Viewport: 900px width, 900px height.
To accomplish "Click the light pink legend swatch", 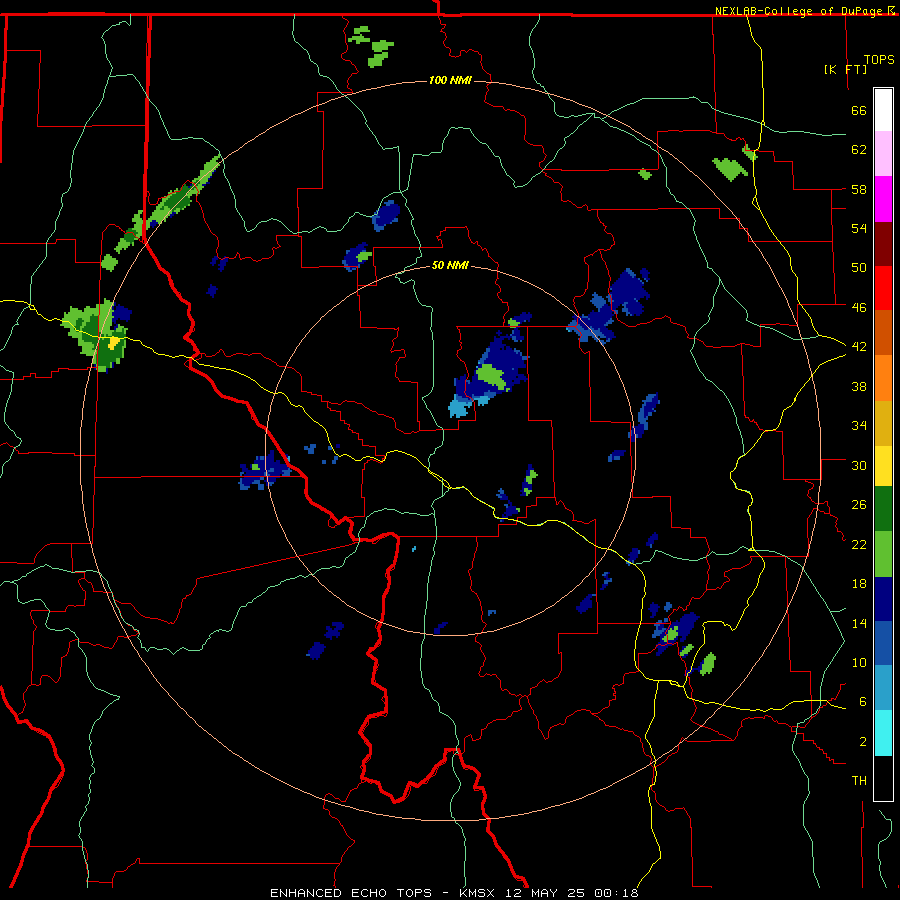I will (883, 153).
